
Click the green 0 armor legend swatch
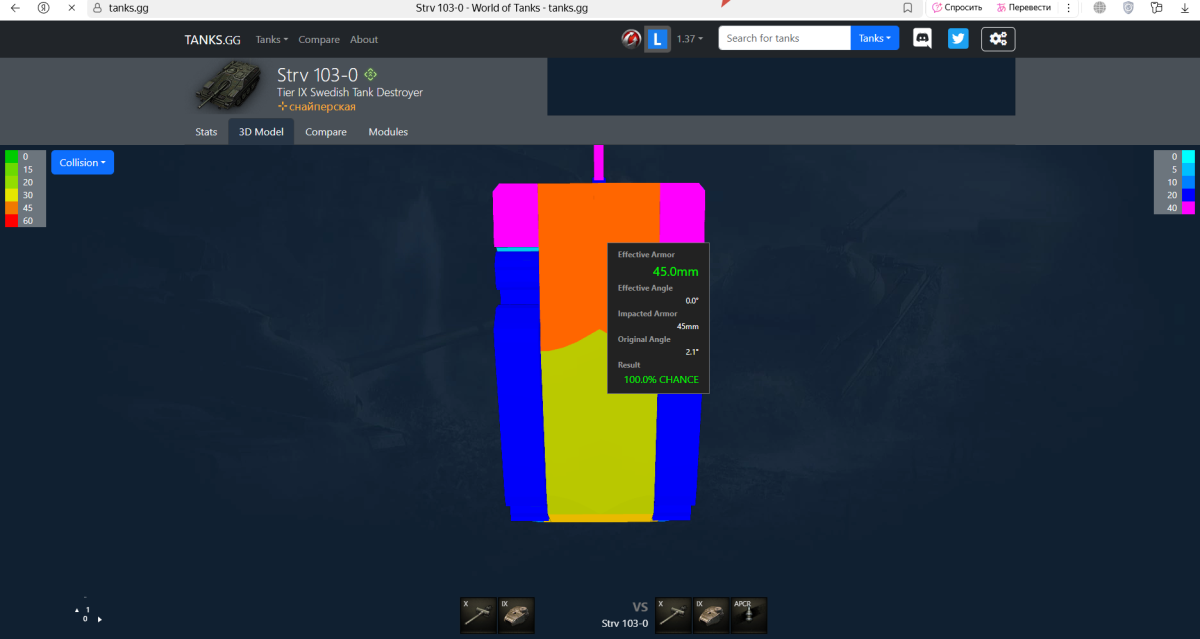coord(11,157)
